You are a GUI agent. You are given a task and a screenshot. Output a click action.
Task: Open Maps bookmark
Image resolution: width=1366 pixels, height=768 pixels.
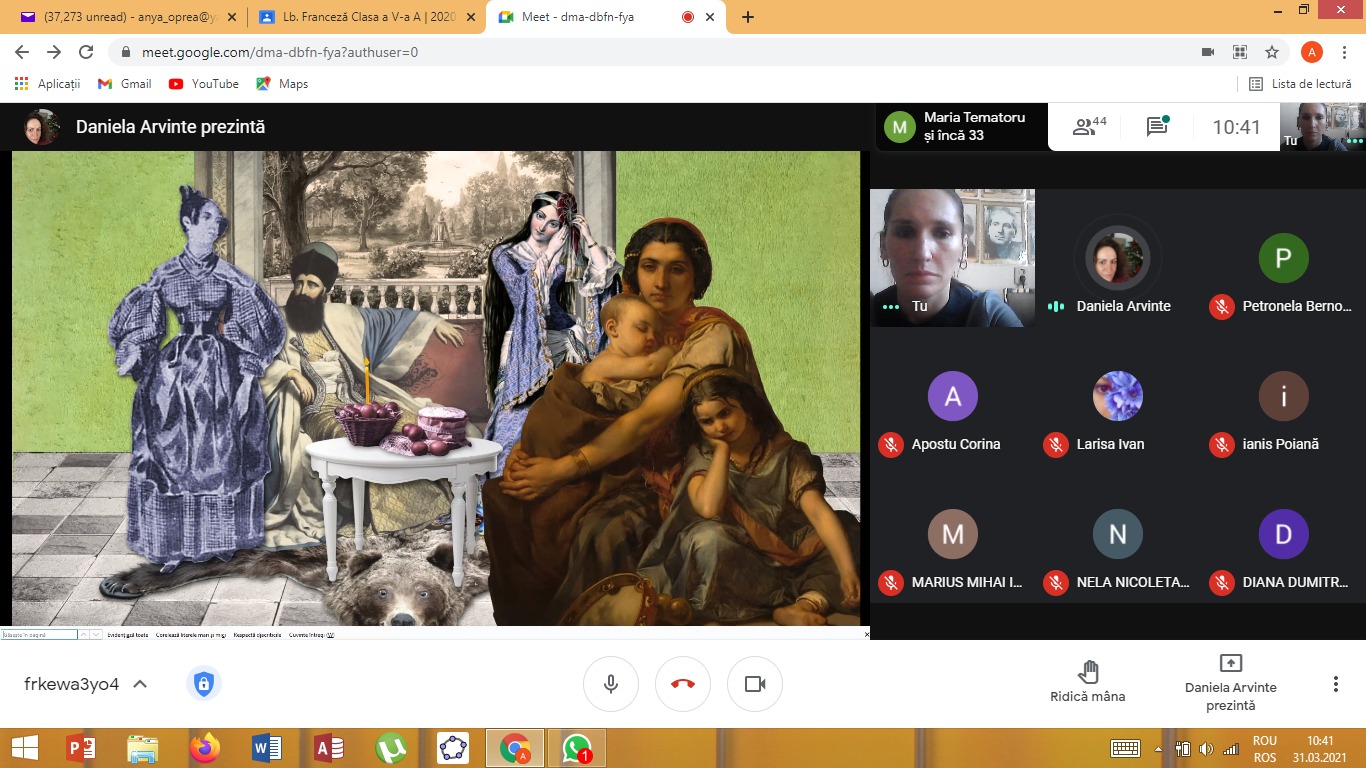(282, 84)
